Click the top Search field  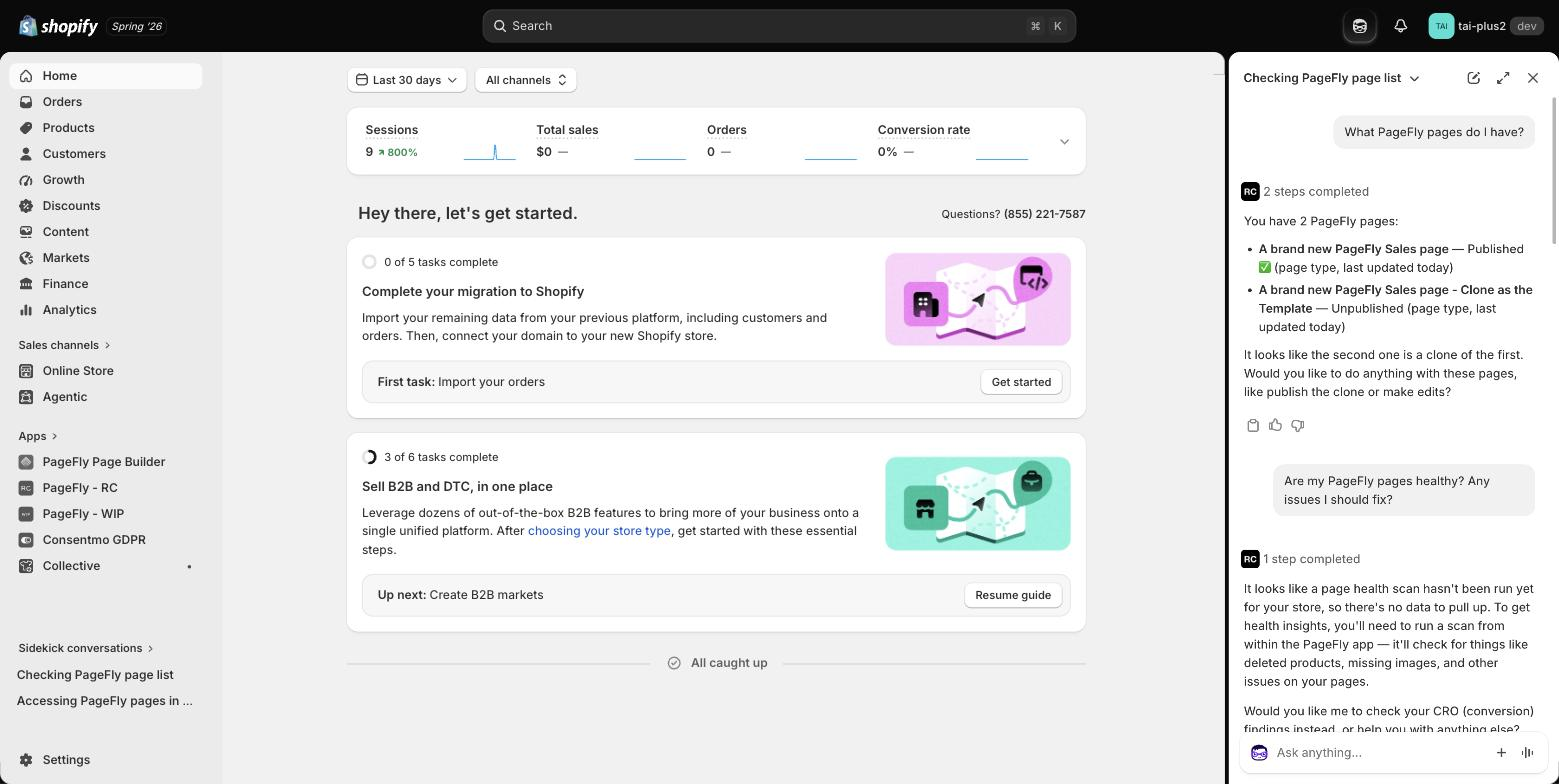pos(779,26)
